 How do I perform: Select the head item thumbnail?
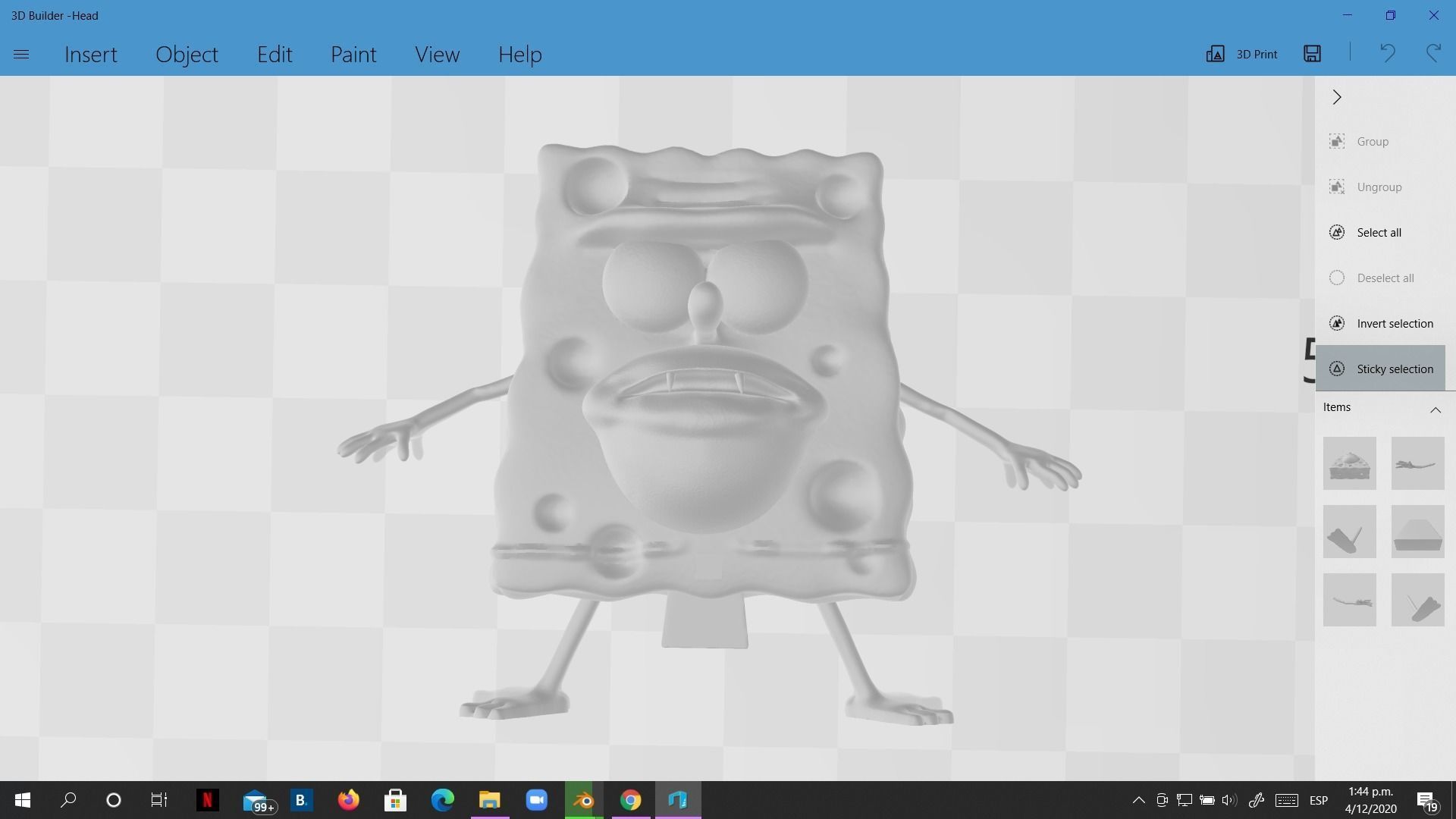(1349, 463)
